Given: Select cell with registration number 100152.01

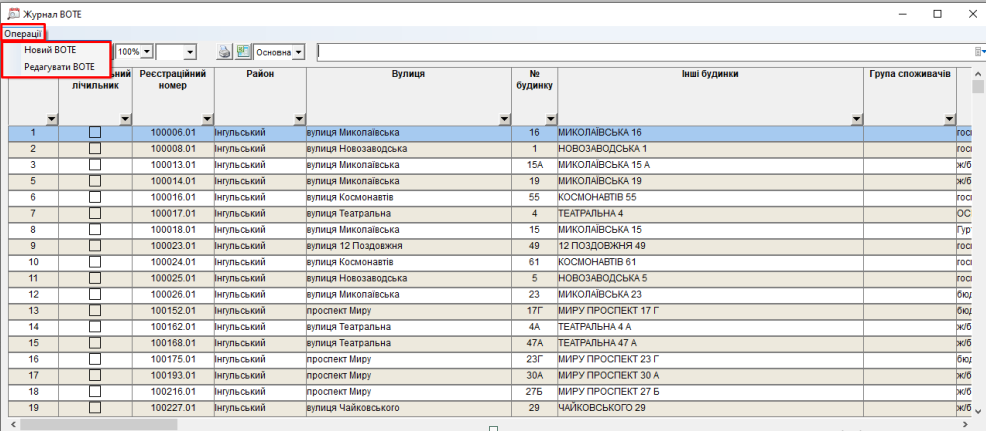Looking at the screenshot, I should pyautogui.click(x=173, y=310).
